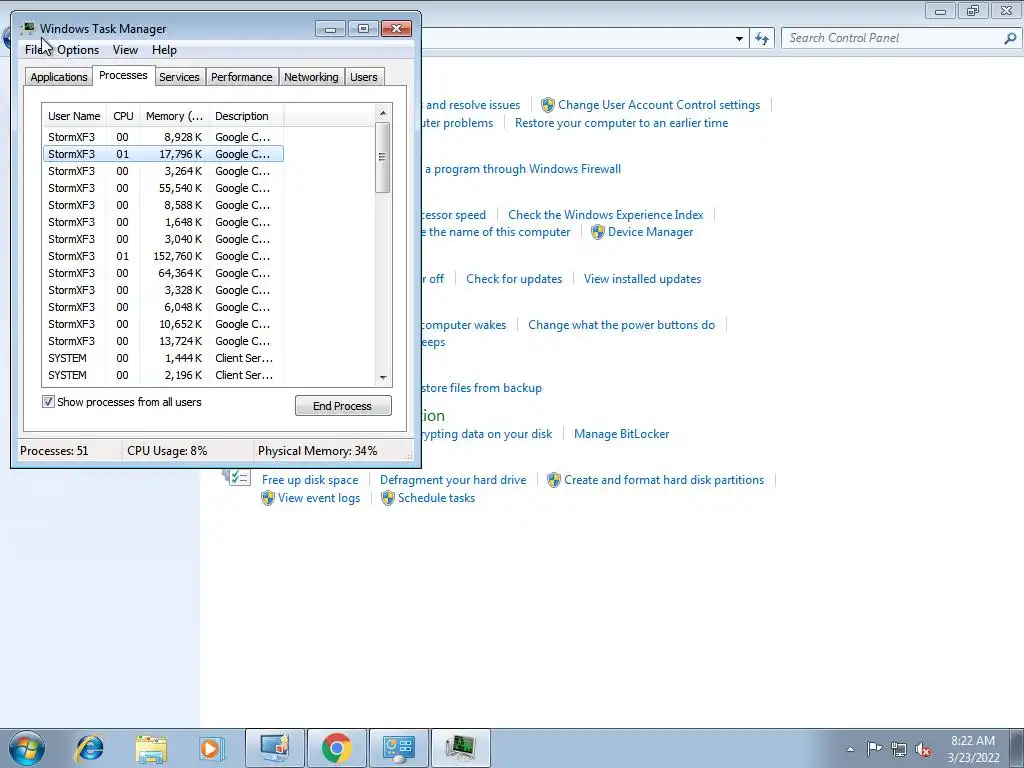Click the Administrative Tools checklist icon
This screenshot has width=1024, height=768.
click(237, 477)
